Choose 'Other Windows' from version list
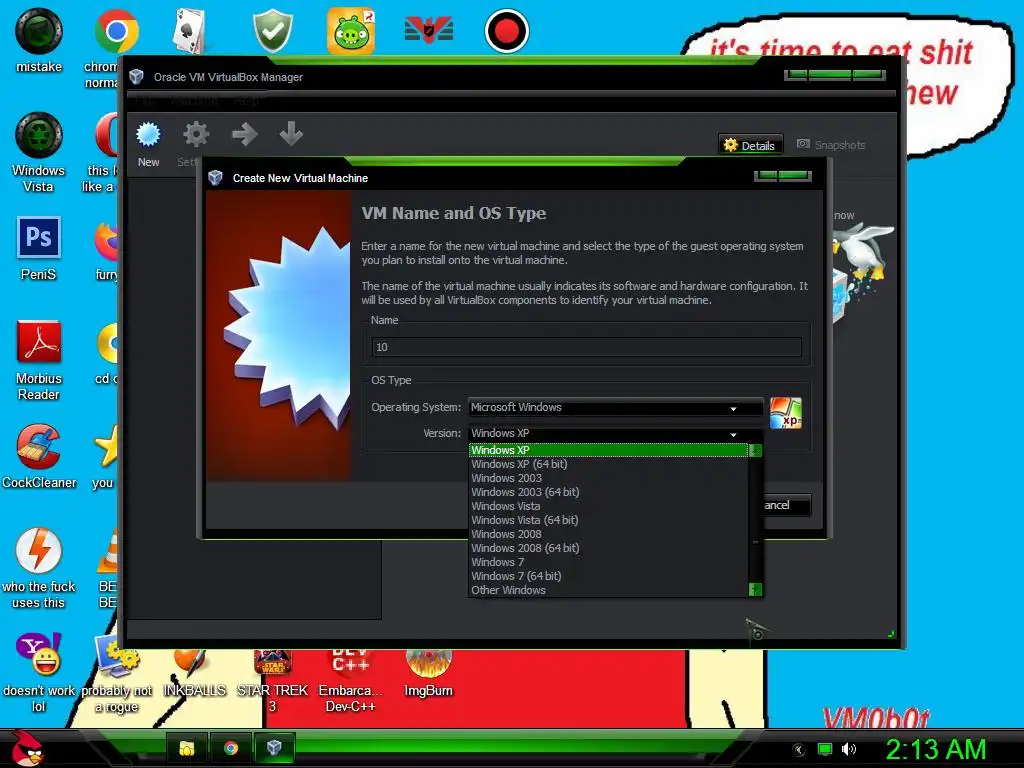The image size is (1024, 768). pyautogui.click(x=608, y=590)
